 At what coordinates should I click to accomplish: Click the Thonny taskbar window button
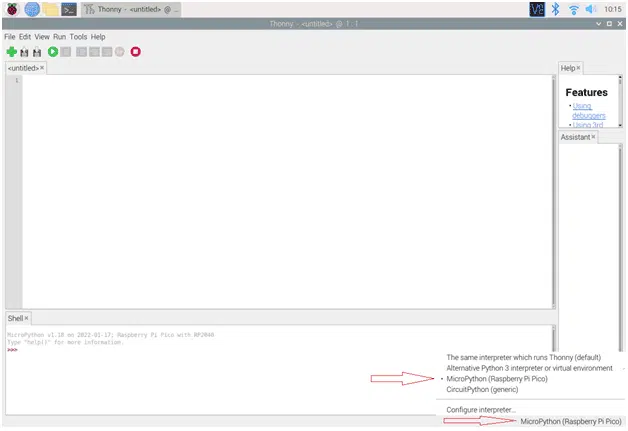(131, 9)
